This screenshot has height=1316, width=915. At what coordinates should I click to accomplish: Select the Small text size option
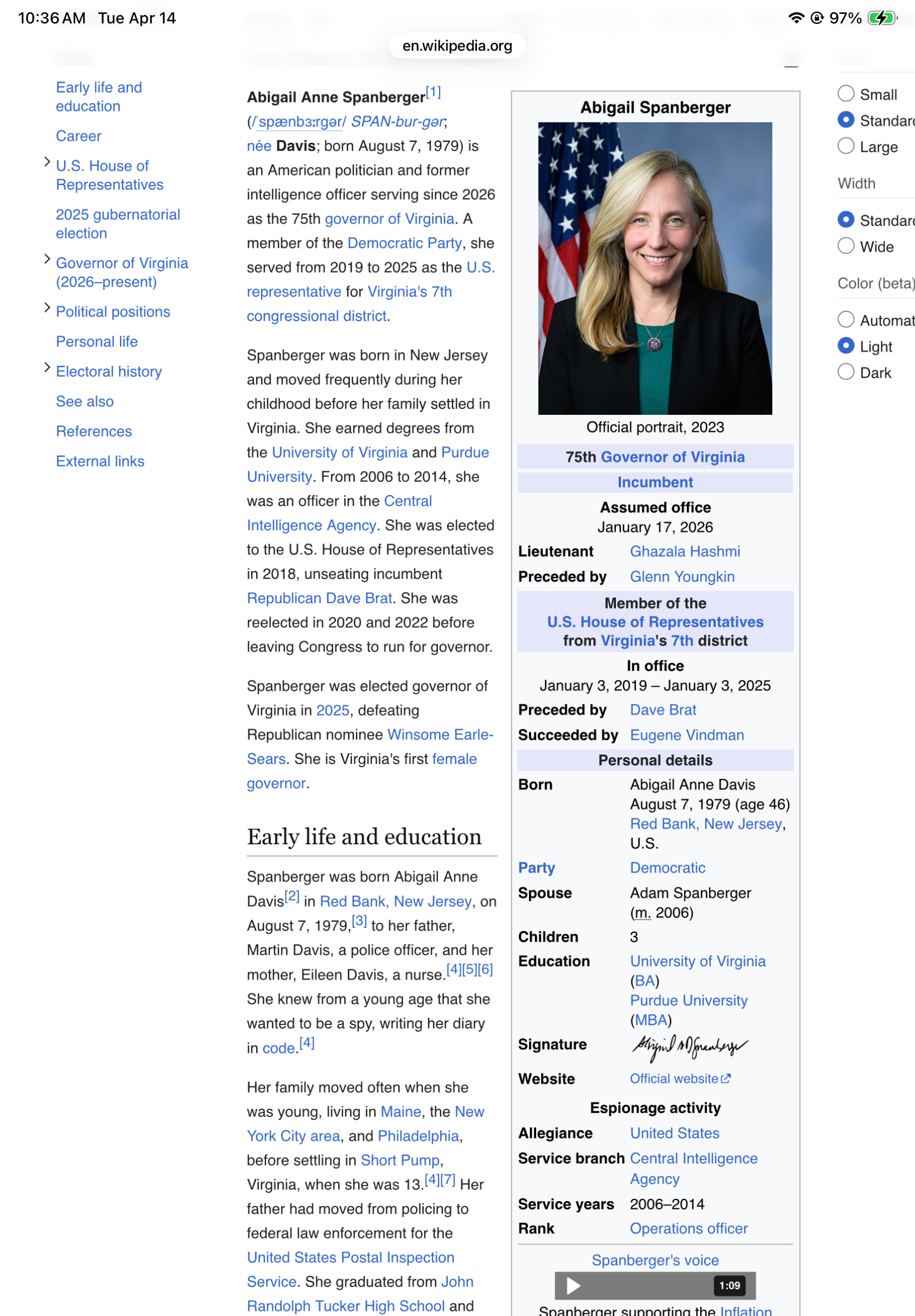[x=846, y=93]
